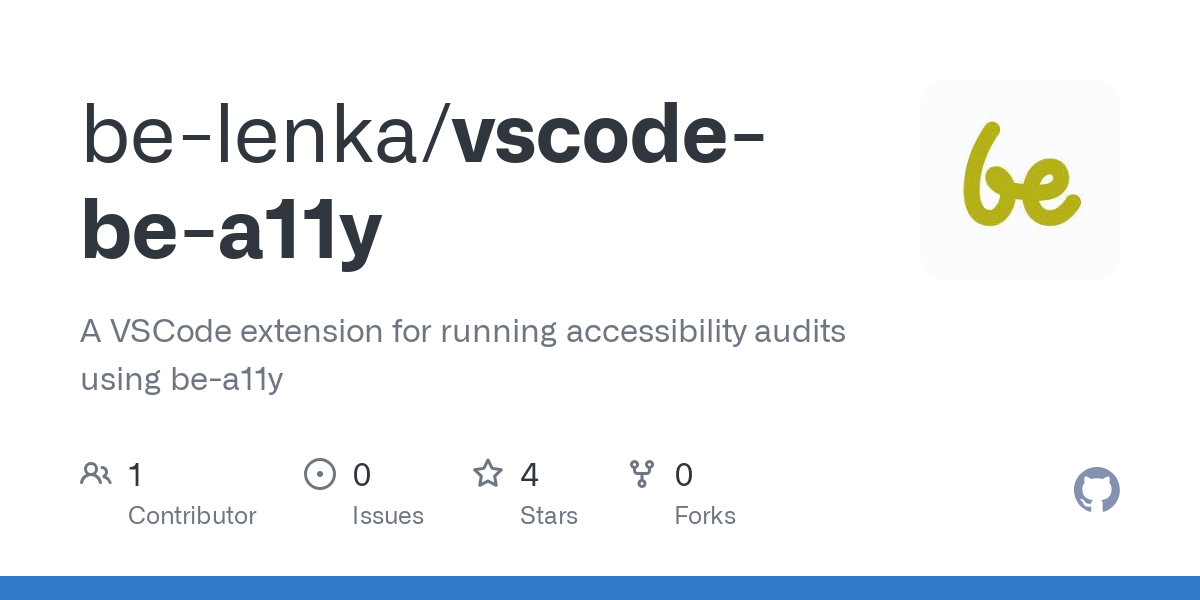
Task: Click the stars count 4
Action: tap(530, 474)
